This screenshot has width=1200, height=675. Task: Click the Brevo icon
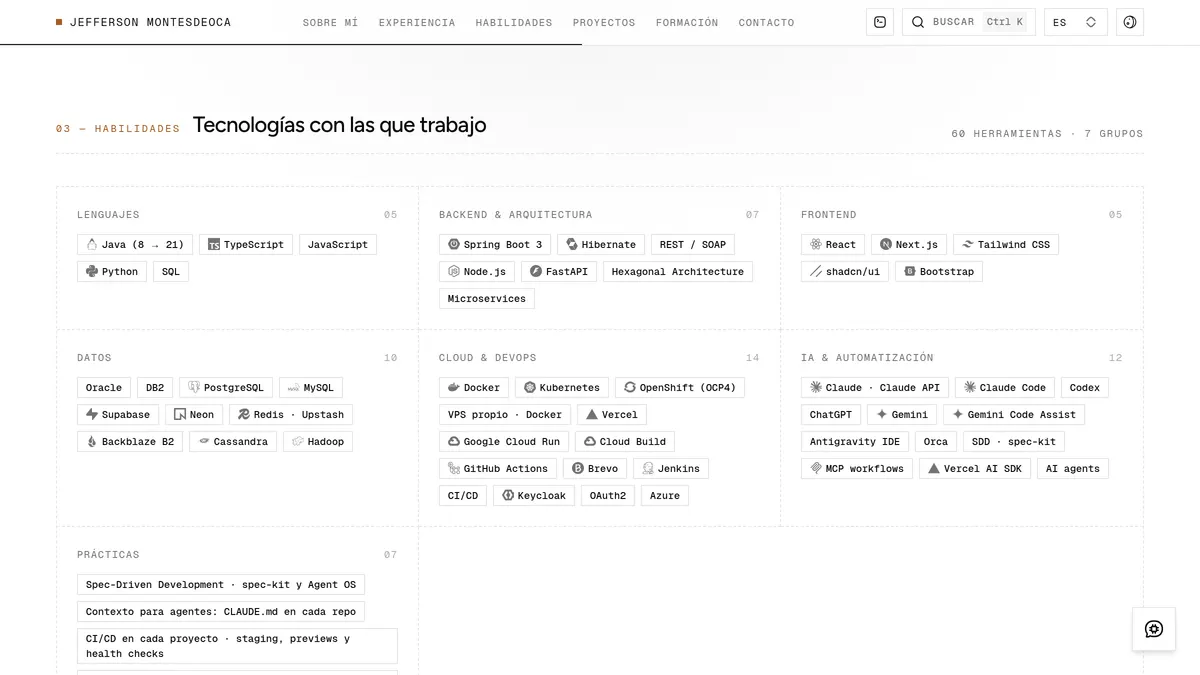click(578, 468)
